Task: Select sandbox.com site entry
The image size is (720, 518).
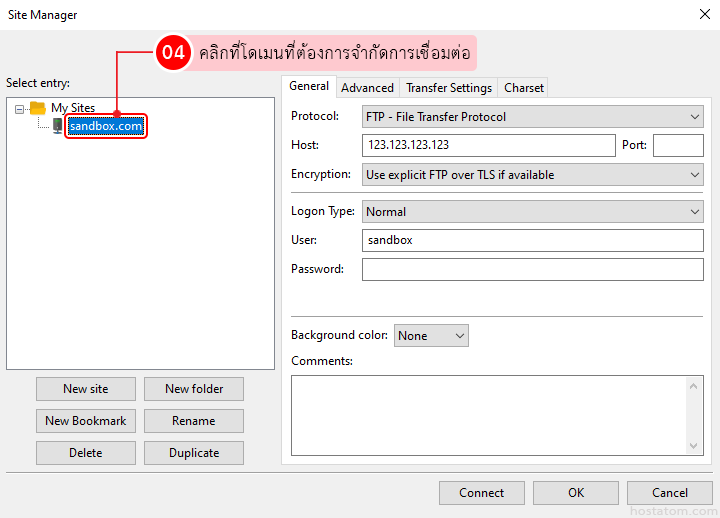Action: [x=105, y=127]
